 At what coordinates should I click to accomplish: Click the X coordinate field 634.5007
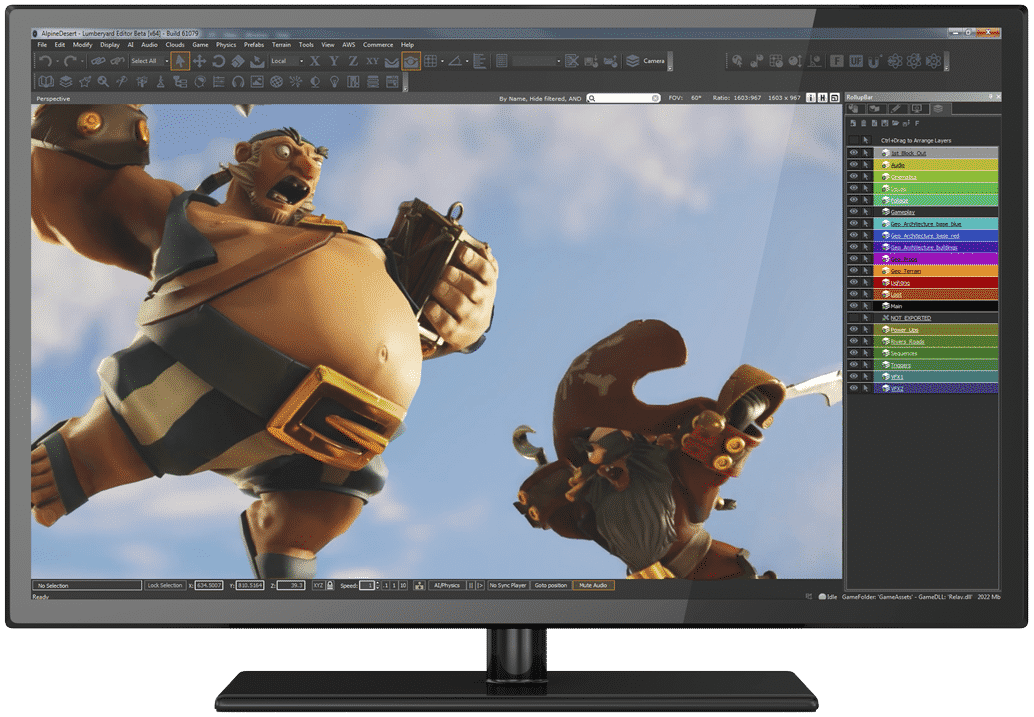click(x=209, y=585)
